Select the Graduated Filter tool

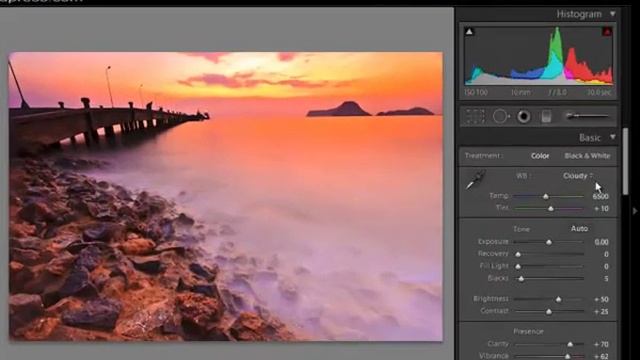point(546,117)
